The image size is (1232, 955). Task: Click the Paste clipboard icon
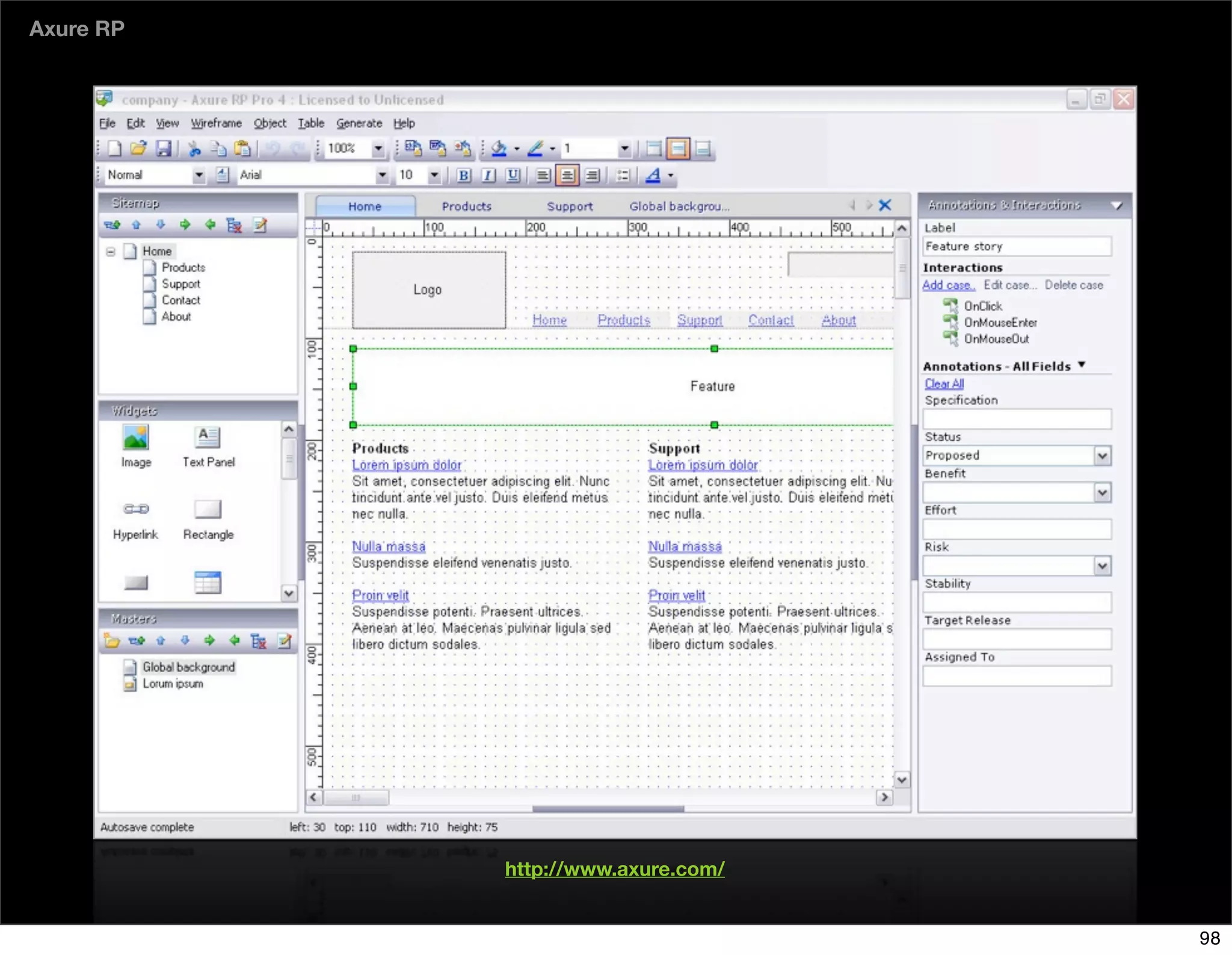(x=242, y=148)
